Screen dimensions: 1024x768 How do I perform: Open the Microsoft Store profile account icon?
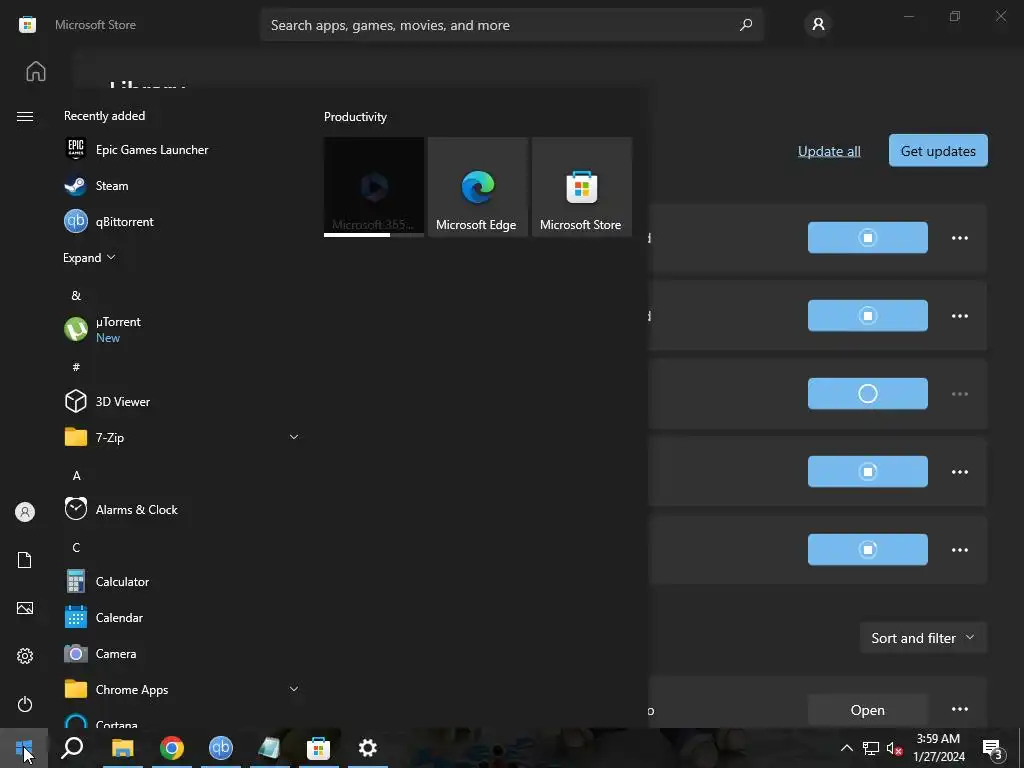coord(818,25)
